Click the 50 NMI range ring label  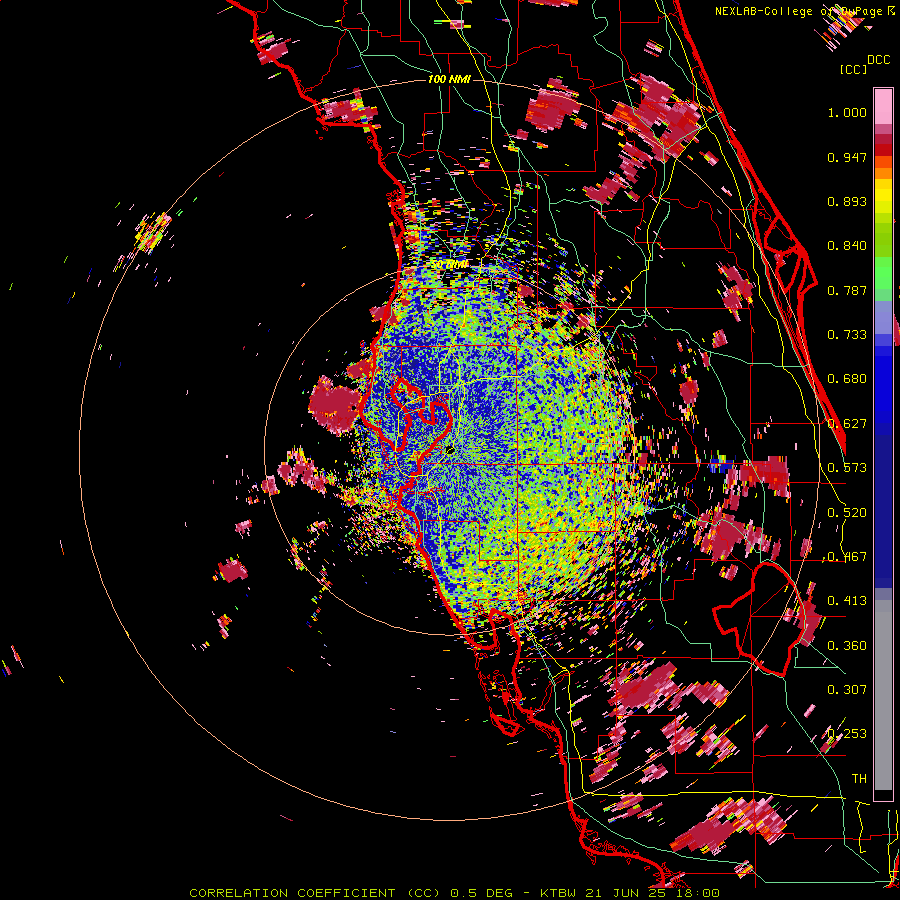(x=449, y=265)
